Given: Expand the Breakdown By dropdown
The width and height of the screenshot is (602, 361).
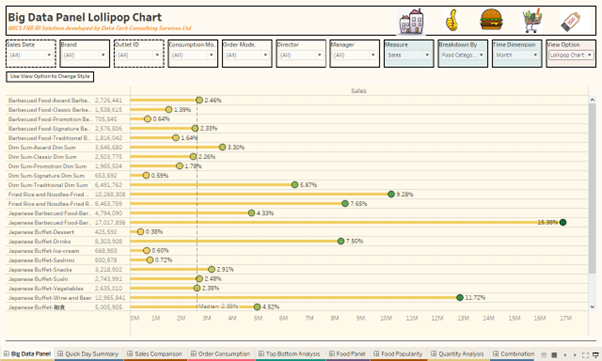Looking at the screenshot, I should (x=463, y=55).
